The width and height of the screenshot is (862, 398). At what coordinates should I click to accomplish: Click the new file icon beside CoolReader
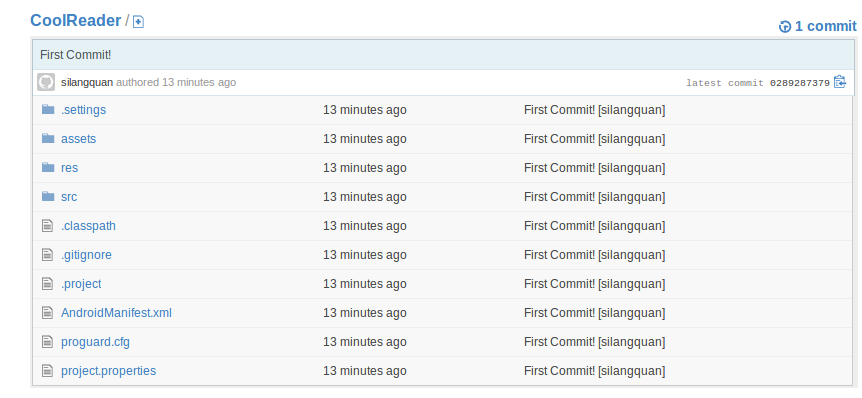coord(139,22)
